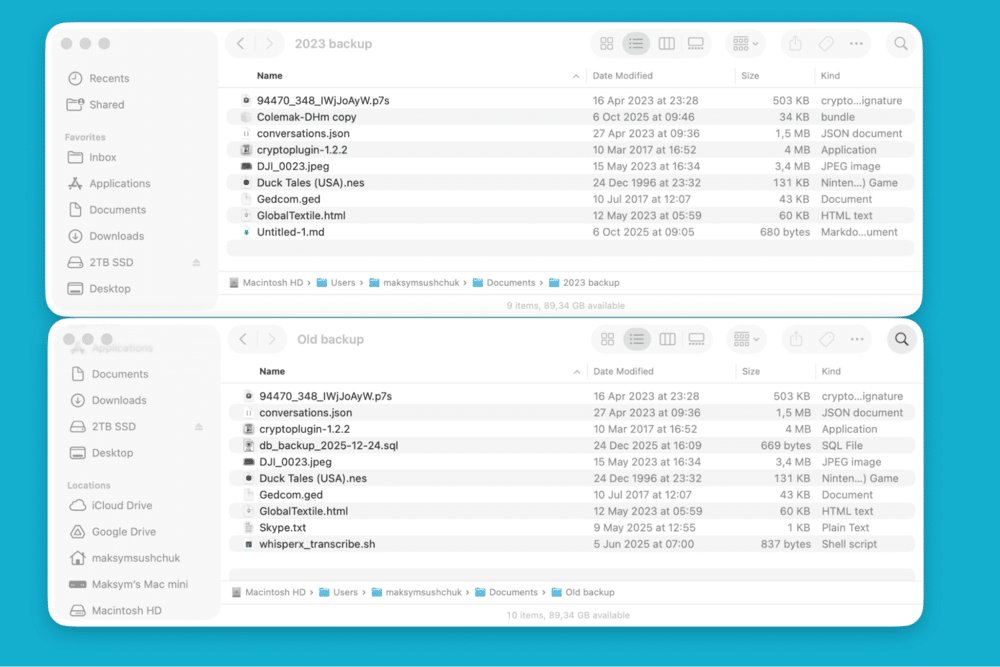Open More actions menu in 2023 backup window
The height and width of the screenshot is (667, 1000).
point(857,43)
